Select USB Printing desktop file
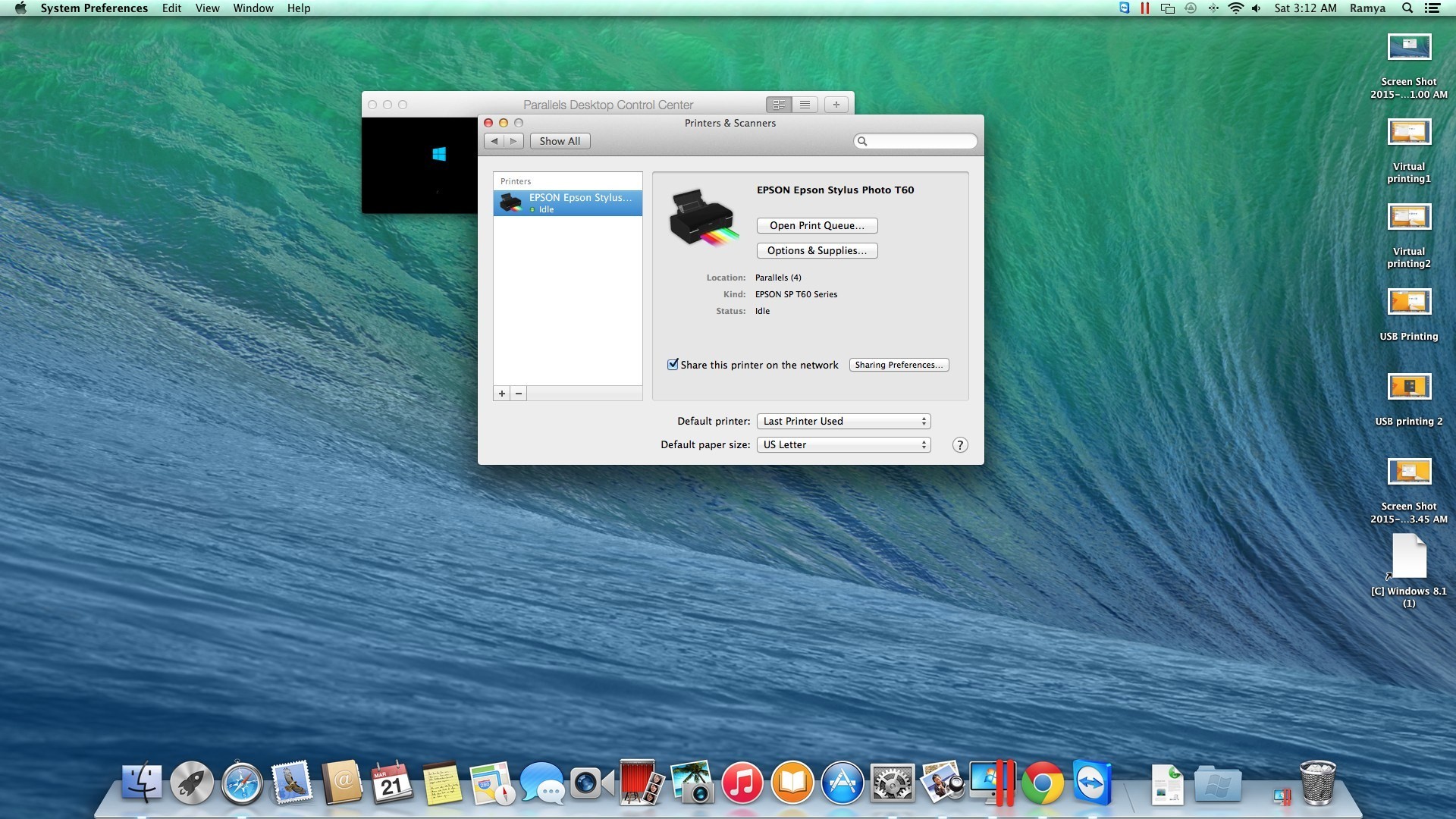1456x819 pixels. click(1409, 314)
